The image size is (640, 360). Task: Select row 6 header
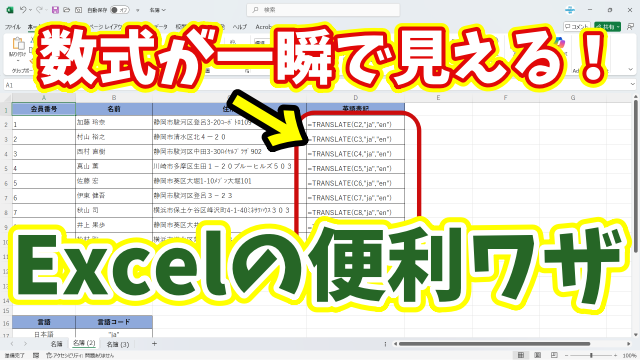click(6, 183)
